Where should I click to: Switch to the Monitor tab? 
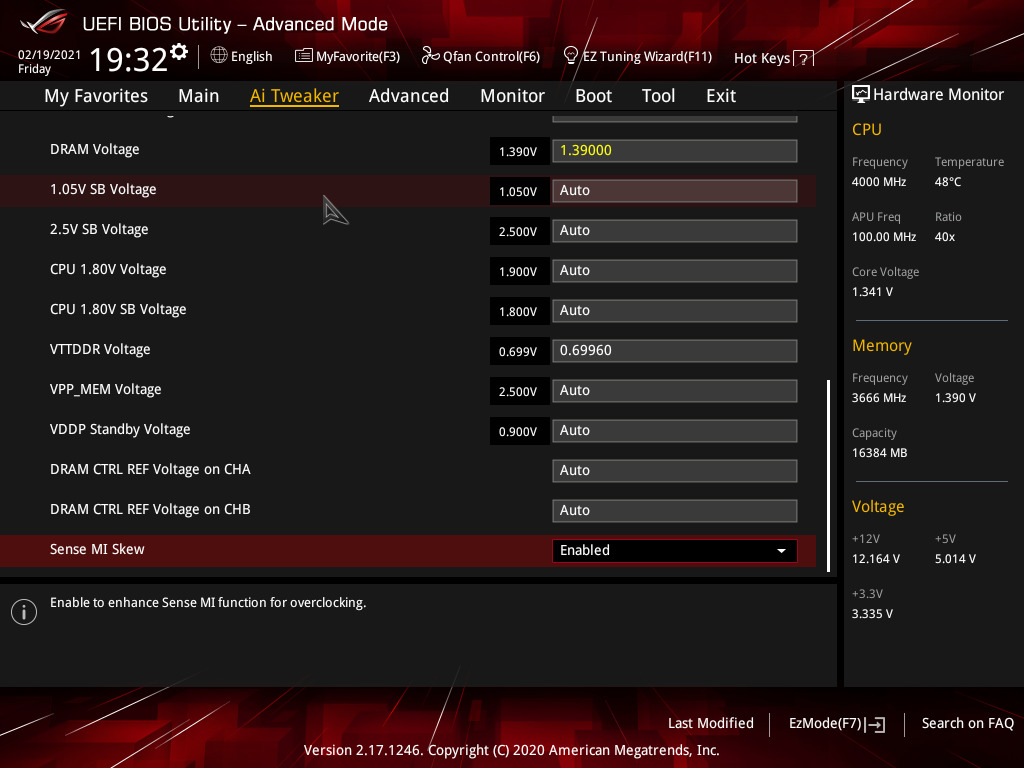(512, 96)
